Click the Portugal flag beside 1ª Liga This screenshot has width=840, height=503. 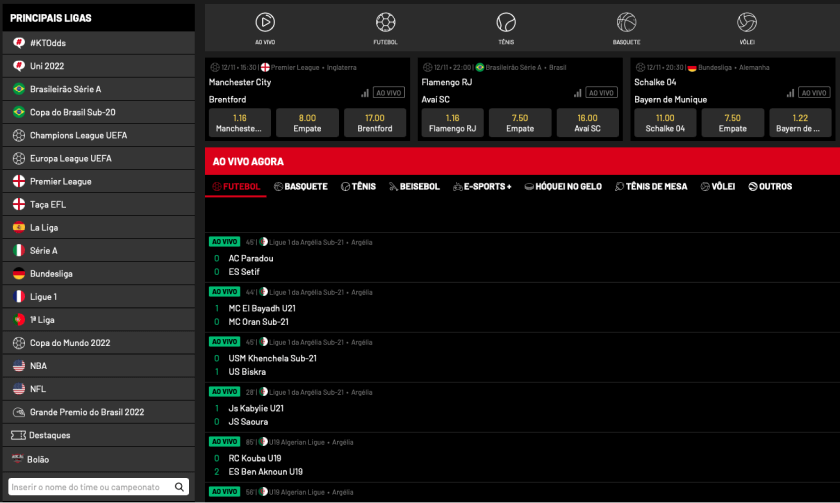pos(19,319)
